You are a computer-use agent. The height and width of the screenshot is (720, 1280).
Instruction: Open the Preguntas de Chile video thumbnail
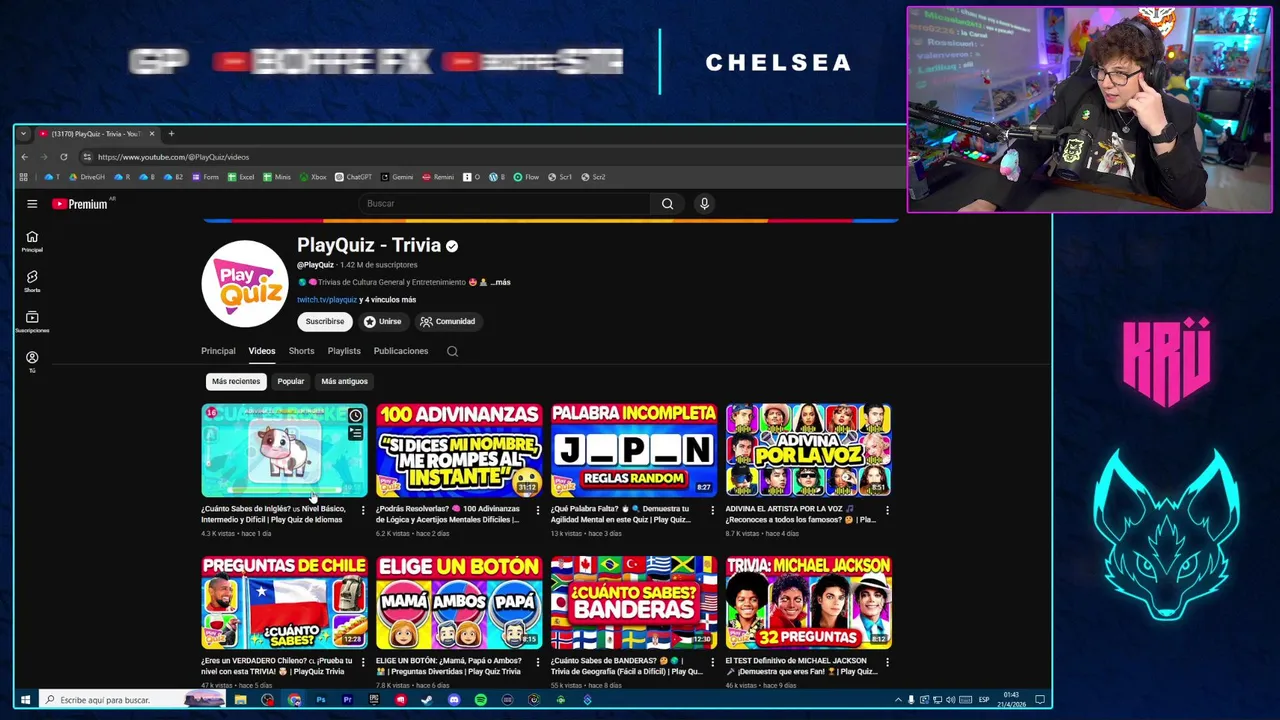pyautogui.click(x=284, y=603)
